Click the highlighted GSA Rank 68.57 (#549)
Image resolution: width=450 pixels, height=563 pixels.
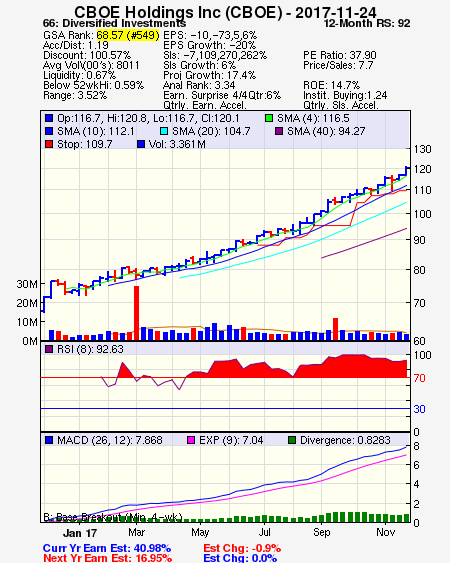click(128, 35)
